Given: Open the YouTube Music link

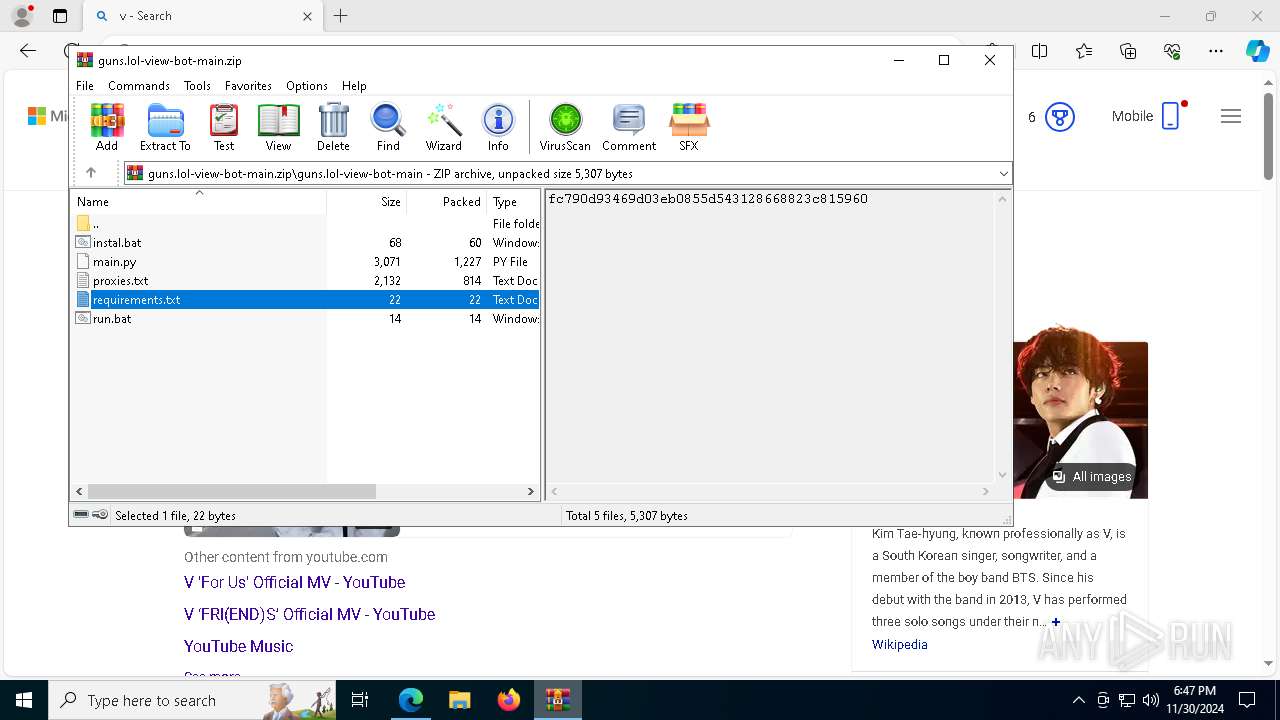Looking at the screenshot, I should [x=238, y=646].
